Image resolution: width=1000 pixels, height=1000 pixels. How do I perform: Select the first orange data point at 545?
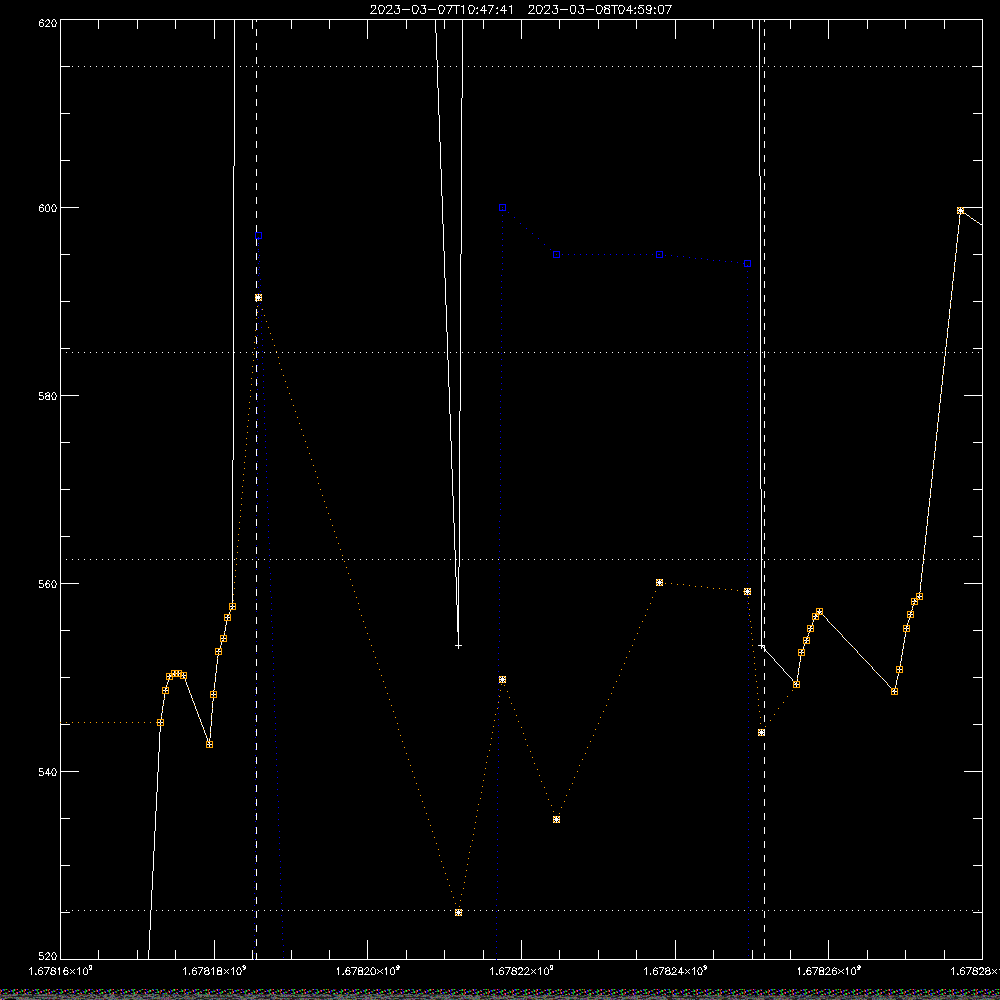(161, 723)
